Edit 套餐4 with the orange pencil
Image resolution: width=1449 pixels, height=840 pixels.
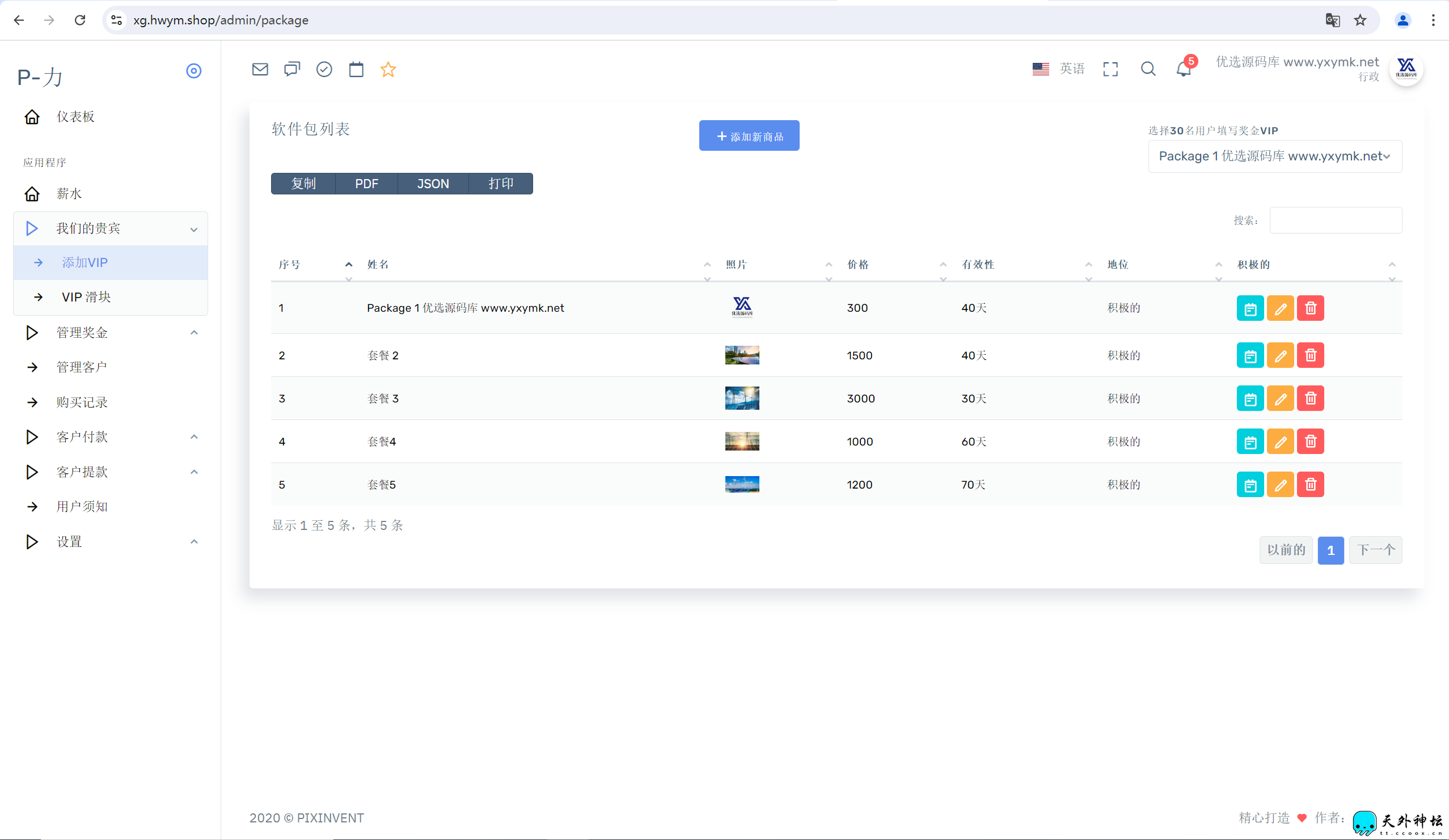click(x=1280, y=442)
